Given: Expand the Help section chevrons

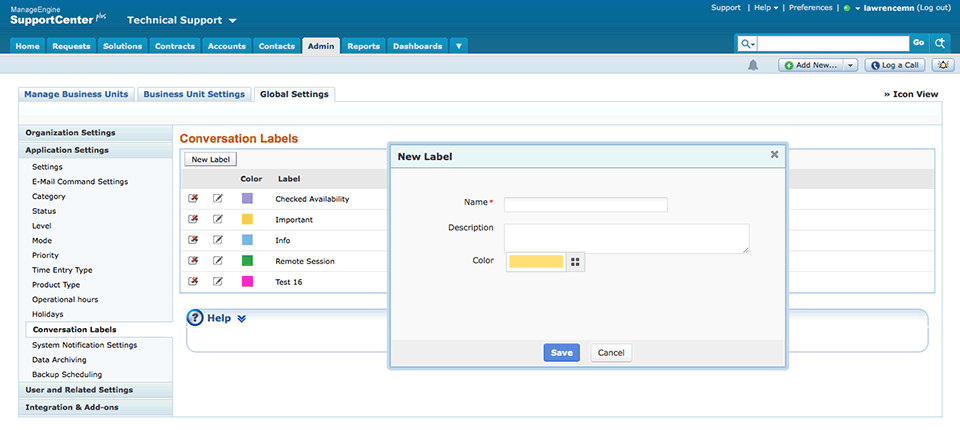Looking at the screenshot, I should 241,319.
